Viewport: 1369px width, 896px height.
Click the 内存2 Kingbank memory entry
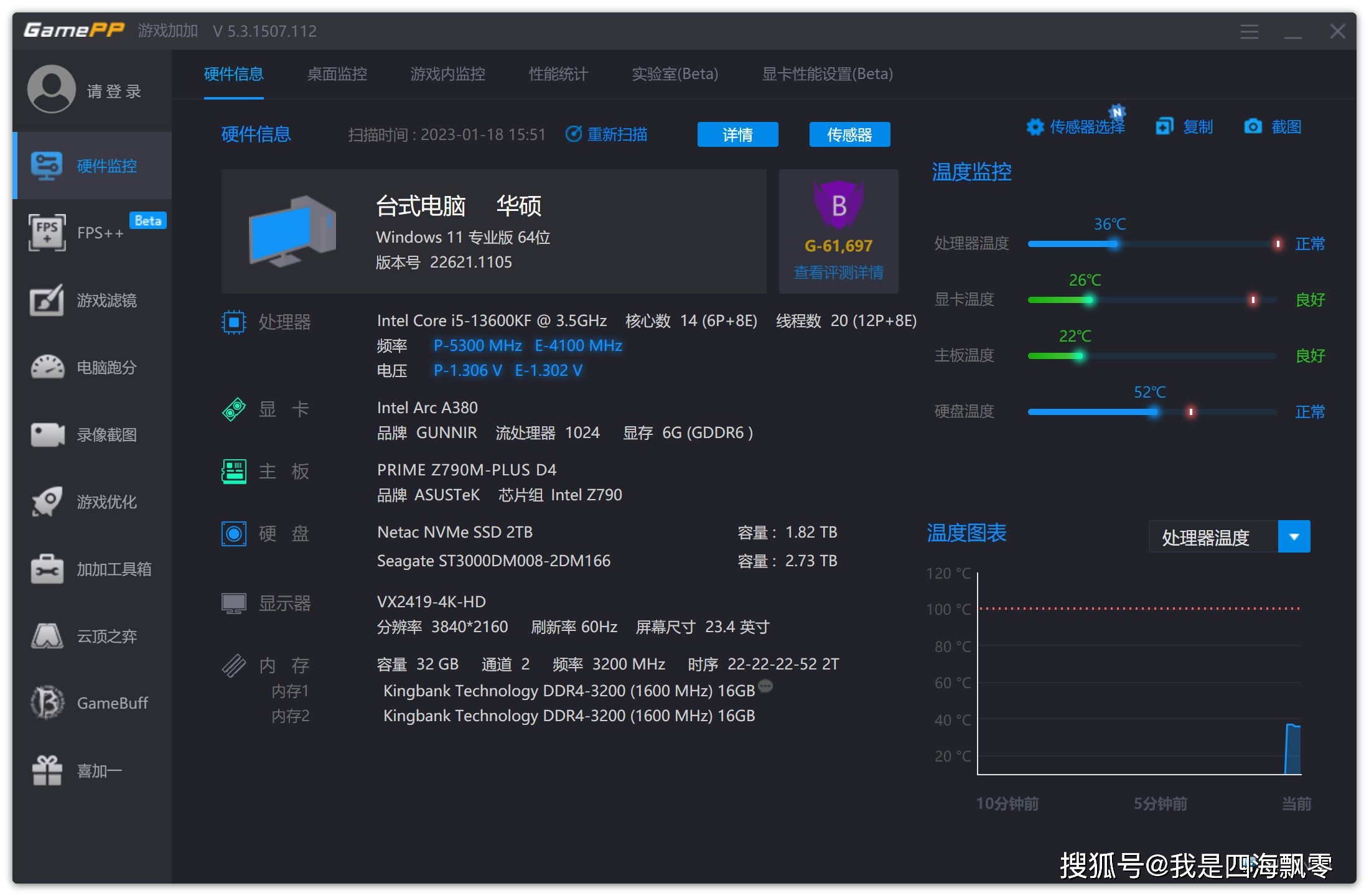pyautogui.click(x=569, y=716)
